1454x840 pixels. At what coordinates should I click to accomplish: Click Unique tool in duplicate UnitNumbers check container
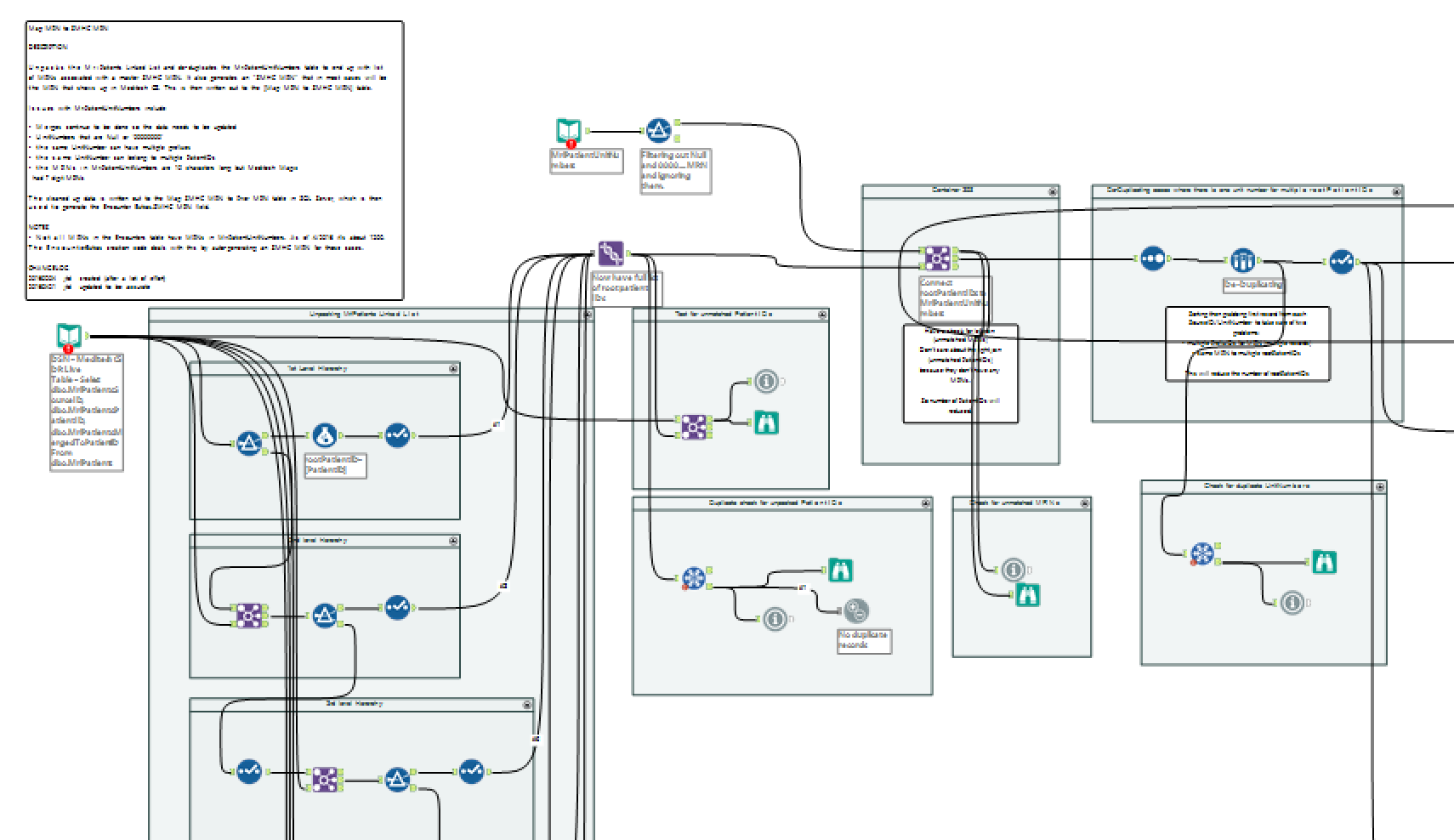click(x=1201, y=553)
